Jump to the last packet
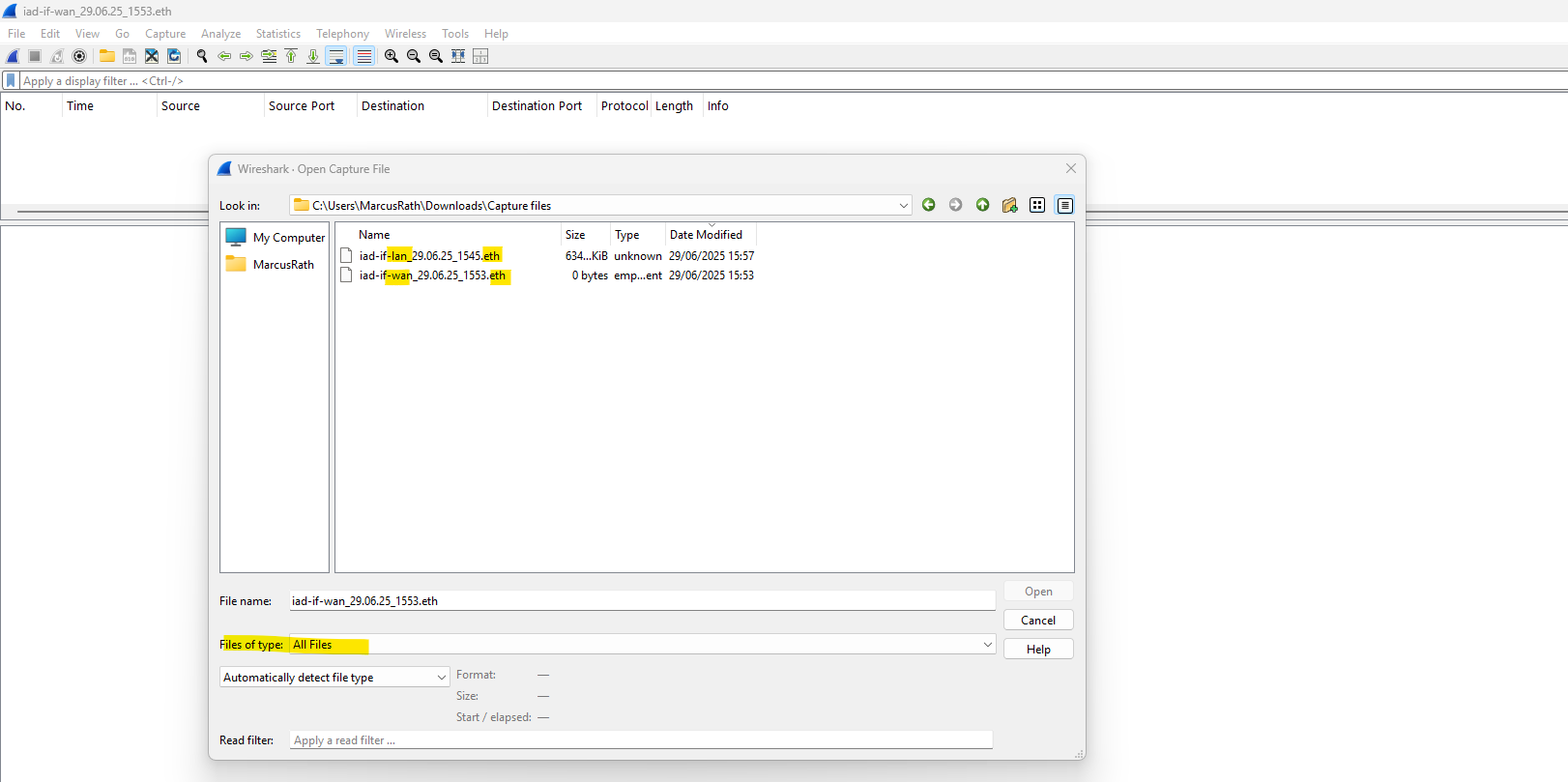 [313, 56]
